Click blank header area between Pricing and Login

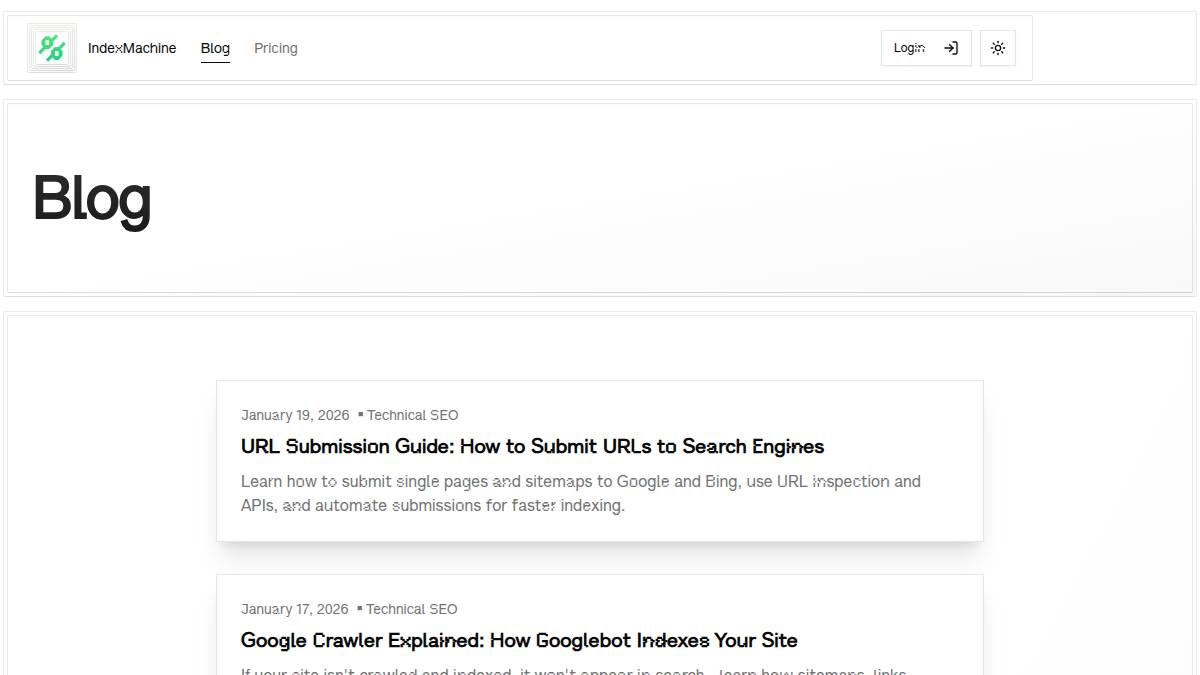coord(590,48)
